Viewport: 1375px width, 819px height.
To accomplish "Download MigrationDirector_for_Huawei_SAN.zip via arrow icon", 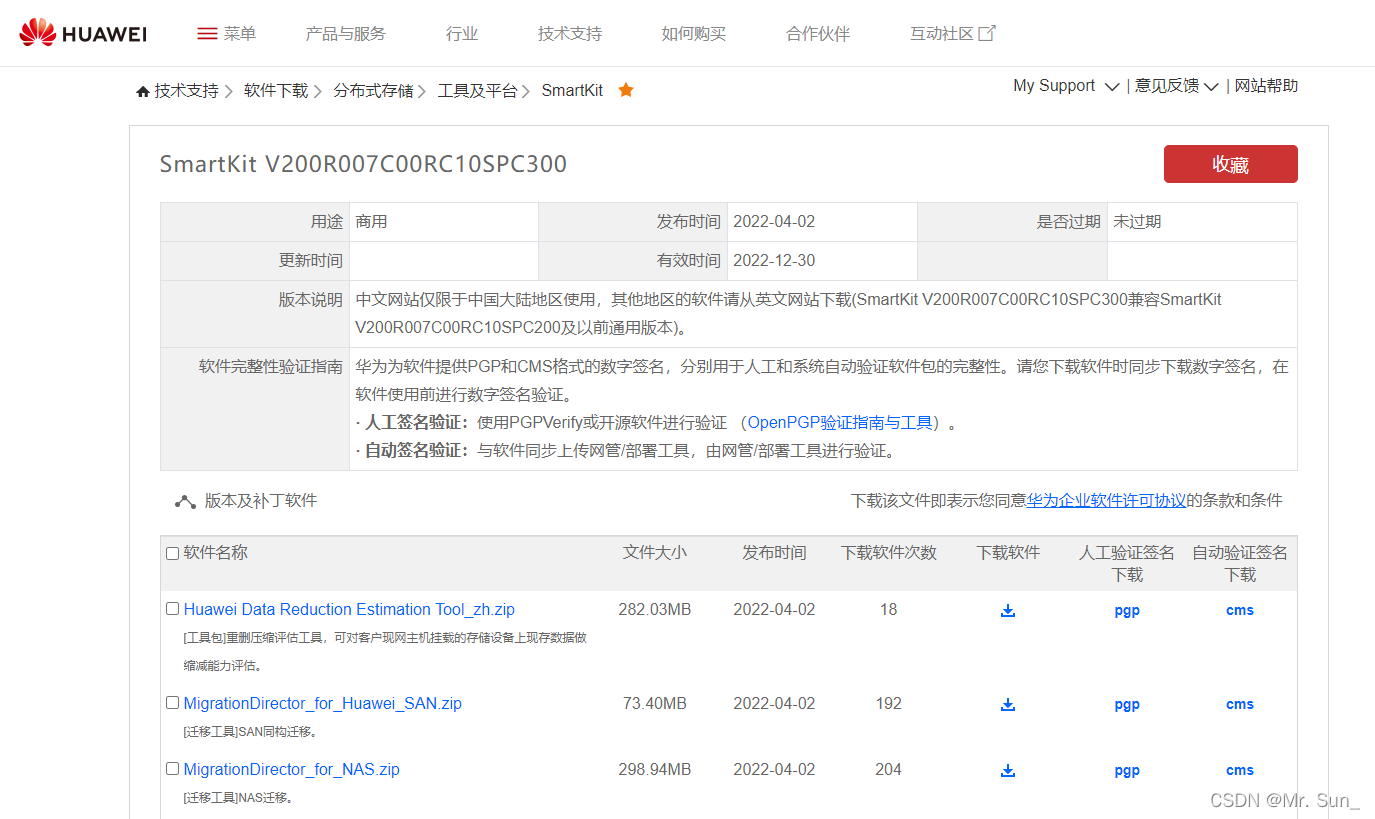I will point(1008,704).
